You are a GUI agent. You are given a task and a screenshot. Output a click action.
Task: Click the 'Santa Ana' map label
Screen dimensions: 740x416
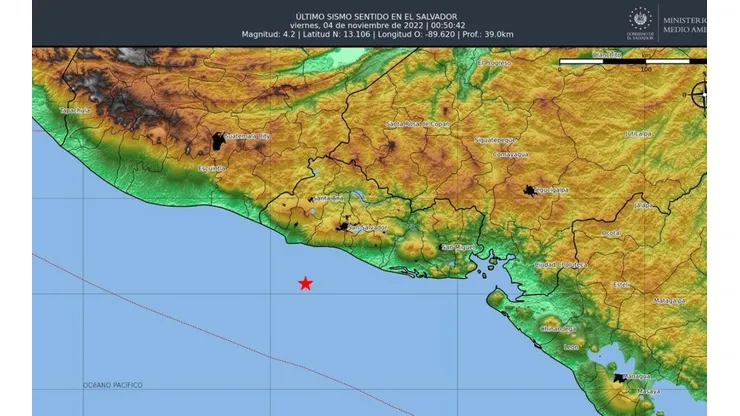click(328, 198)
